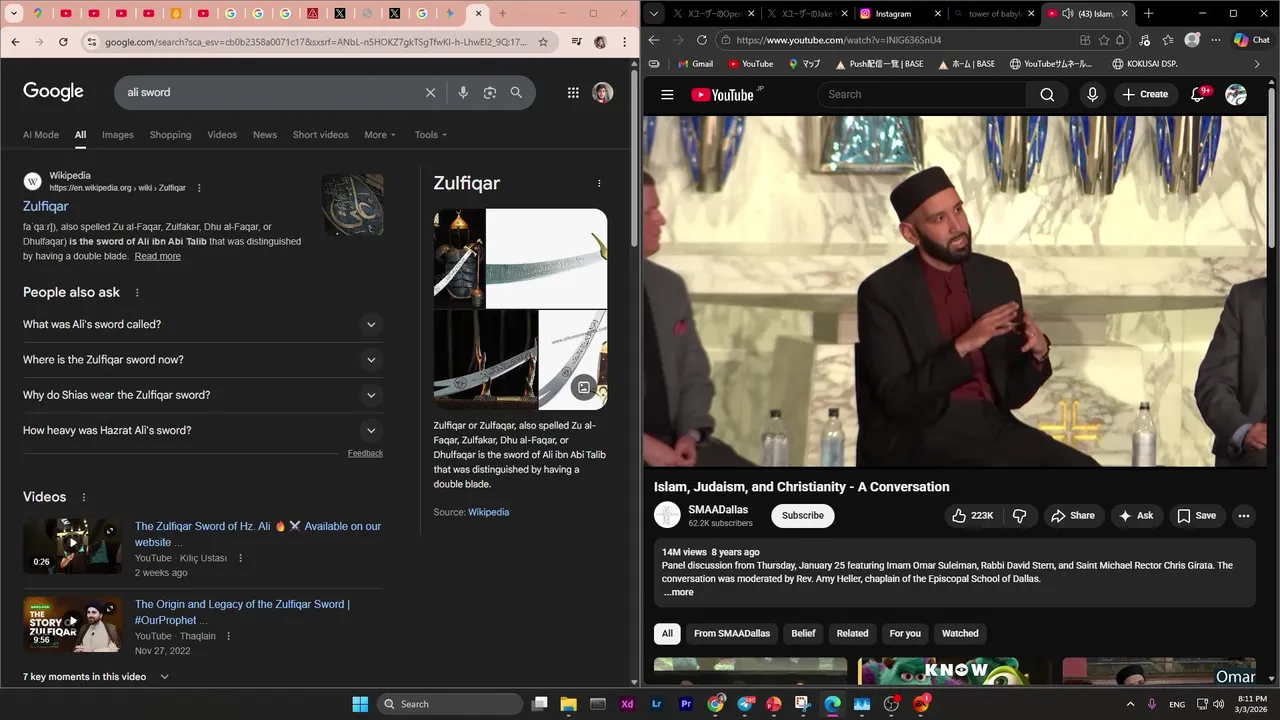Select the "Related" chip under the video
The image size is (1280, 720).
(852, 633)
